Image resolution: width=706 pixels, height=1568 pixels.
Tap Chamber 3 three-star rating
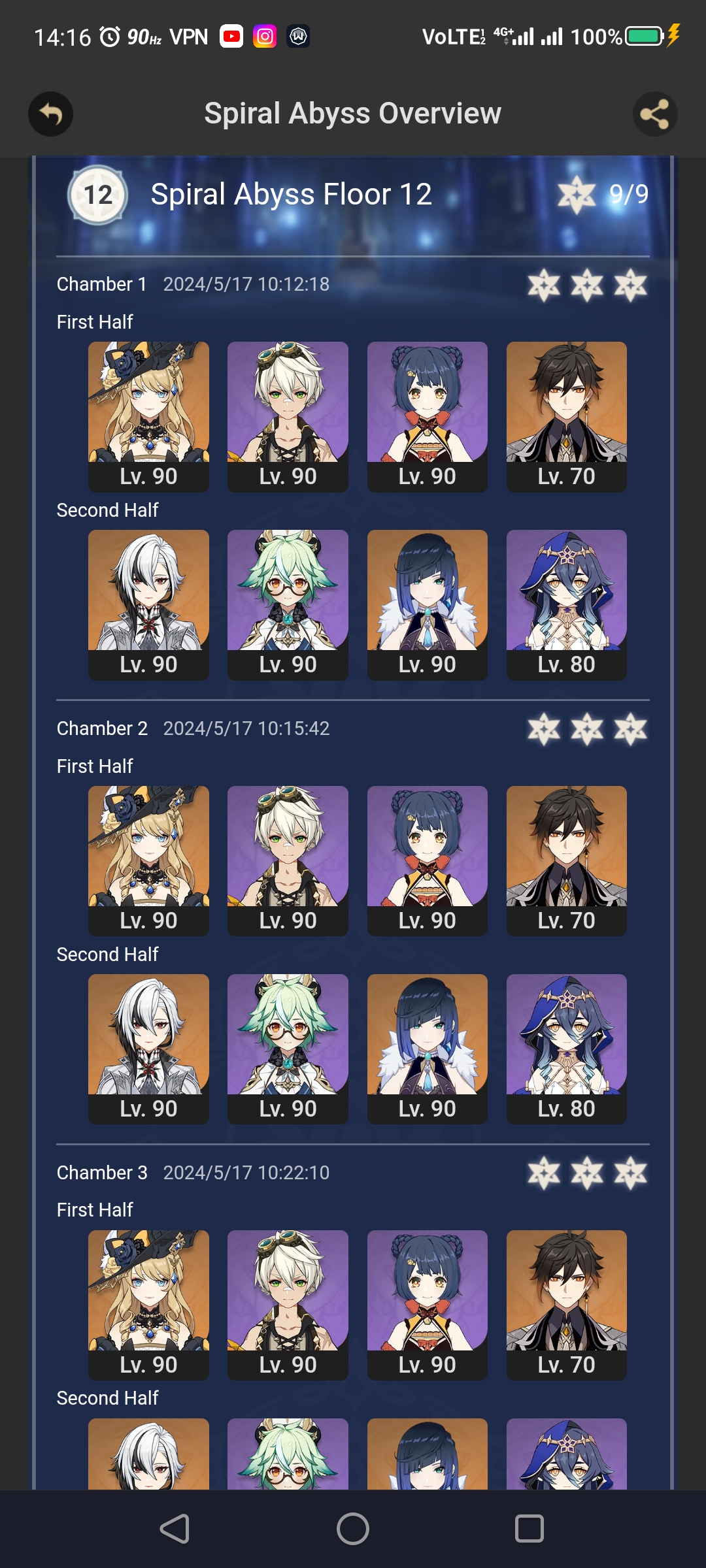point(587,1173)
